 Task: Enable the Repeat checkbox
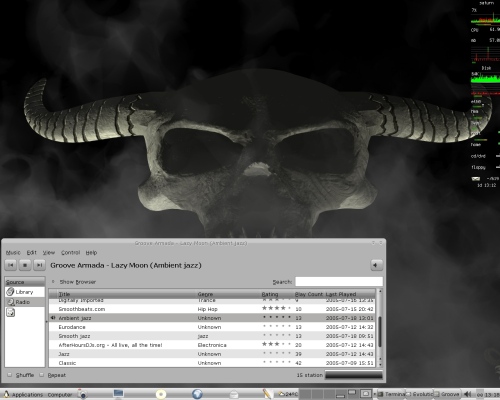click(x=41, y=375)
